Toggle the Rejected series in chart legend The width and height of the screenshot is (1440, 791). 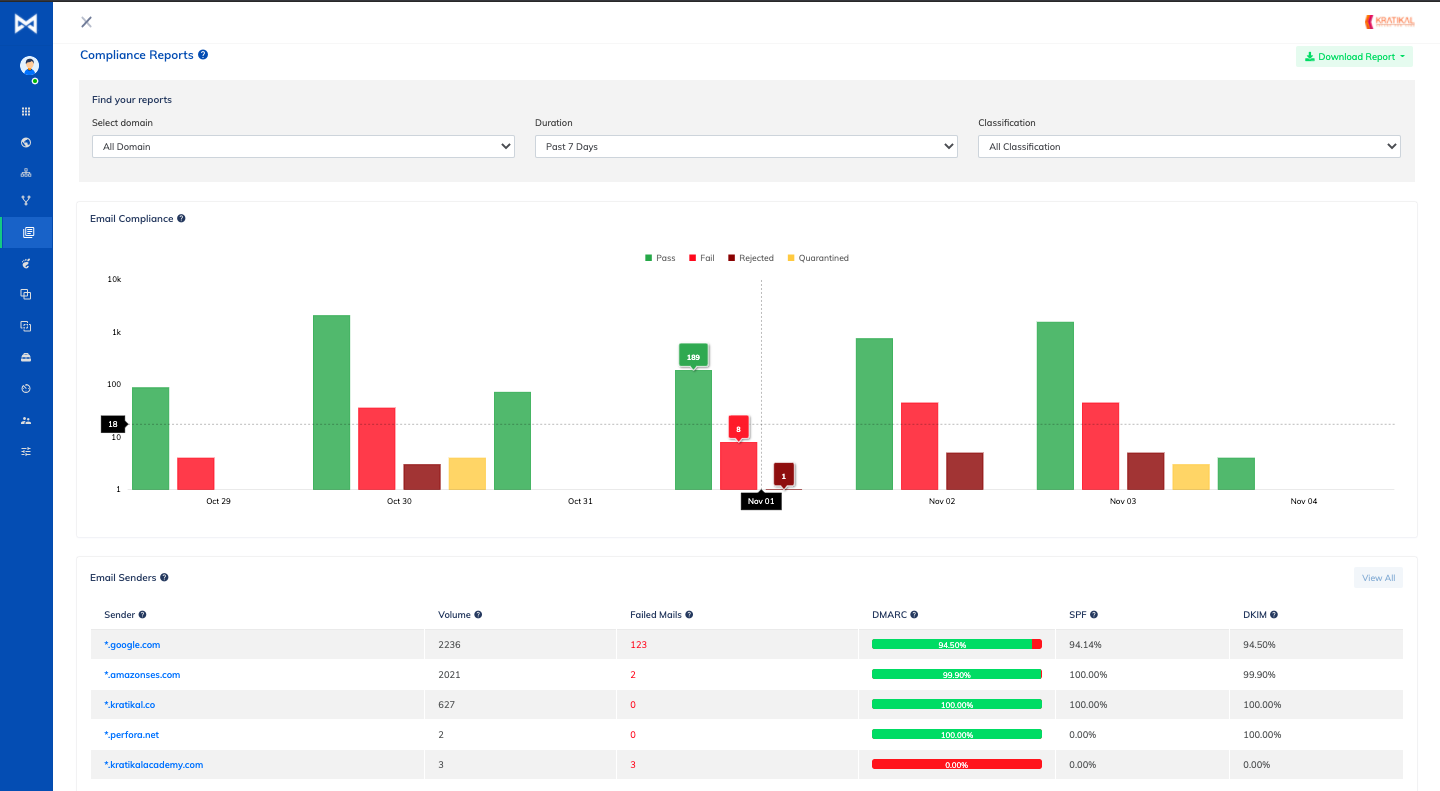pos(750,258)
